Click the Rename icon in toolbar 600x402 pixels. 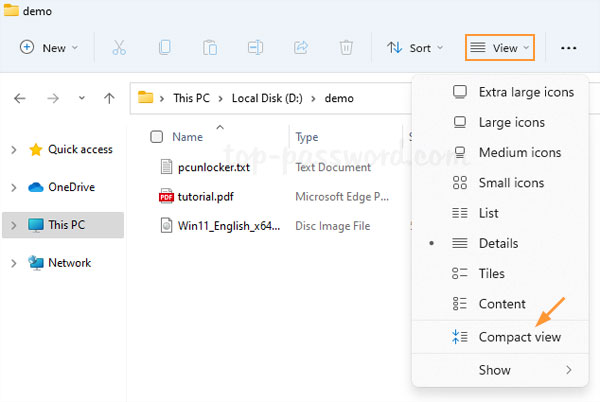click(x=255, y=47)
